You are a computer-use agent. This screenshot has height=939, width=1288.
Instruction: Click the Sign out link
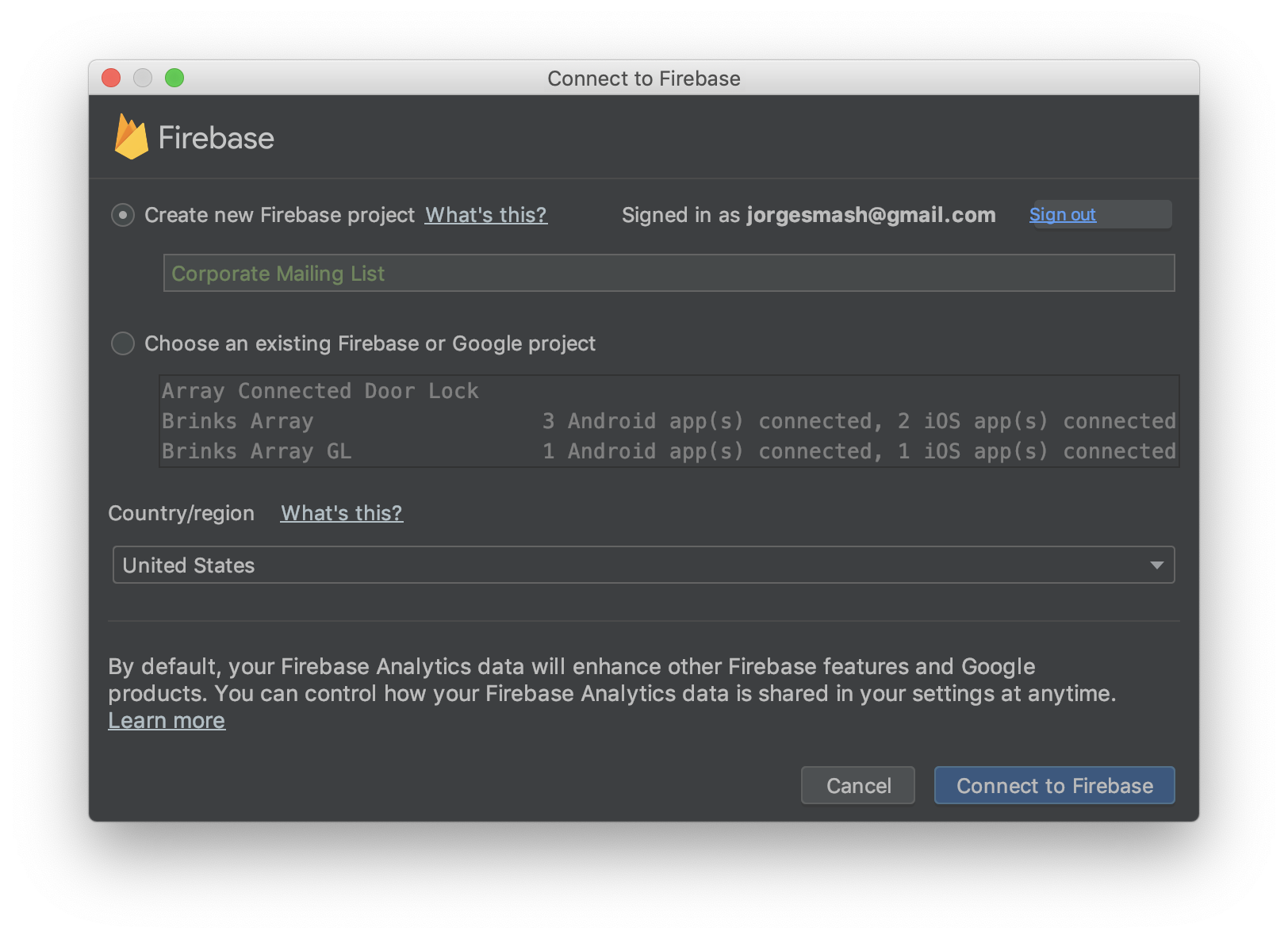coord(1063,215)
